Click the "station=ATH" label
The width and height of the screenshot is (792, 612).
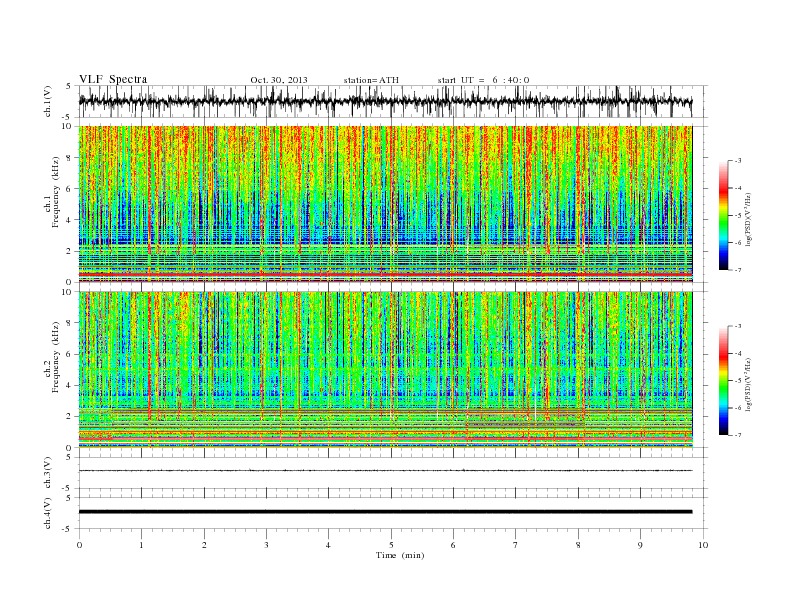coord(371,80)
